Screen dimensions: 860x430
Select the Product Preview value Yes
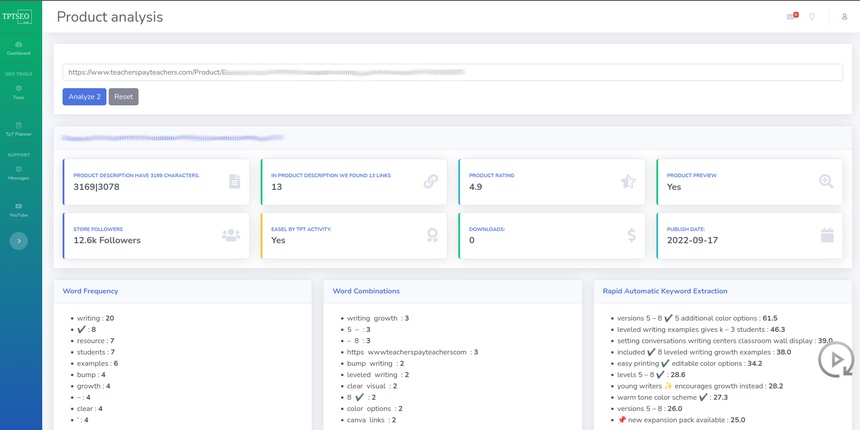pos(674,187)
